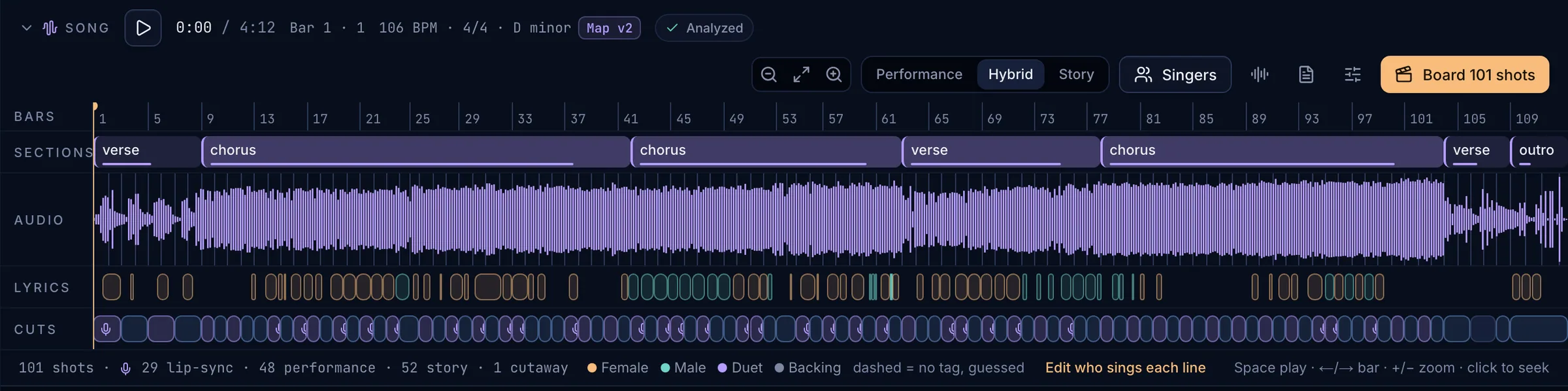Seek to bar 25 on the ruler
Viewport: 1568px width, 391px height.
coord(423,119)
